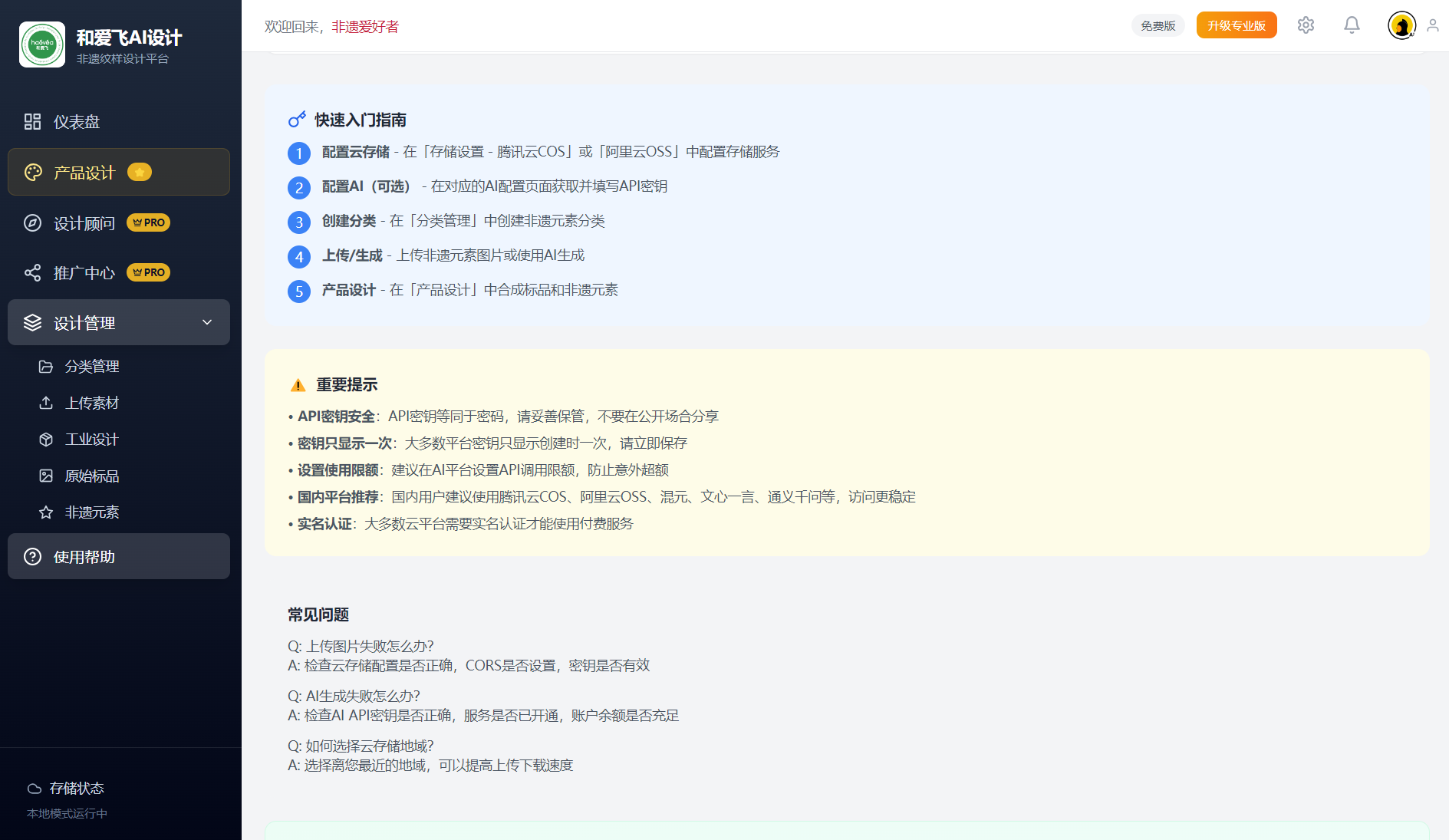Open notifications with the bell icon

[1352, 25]
